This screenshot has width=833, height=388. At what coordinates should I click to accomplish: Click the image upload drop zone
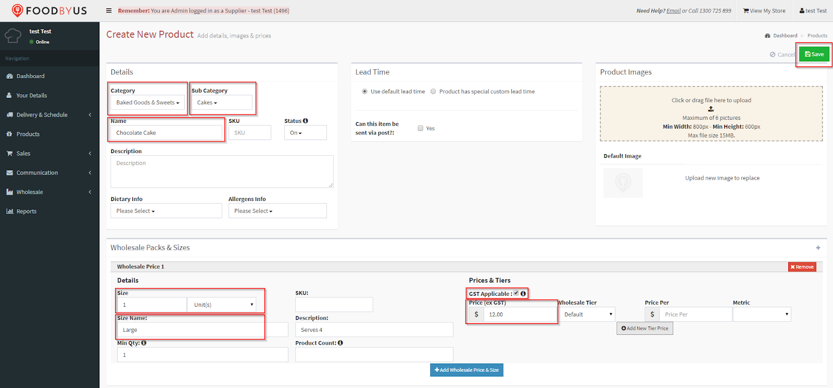click(x=710, y=114)
